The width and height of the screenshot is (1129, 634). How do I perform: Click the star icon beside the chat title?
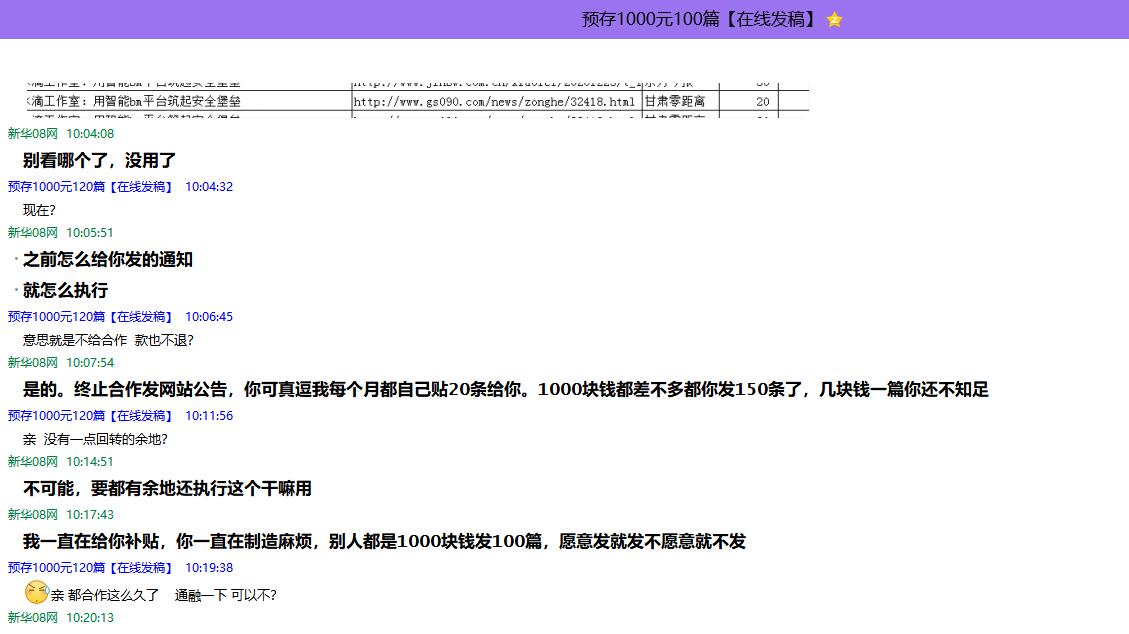[x=834, y=20]
